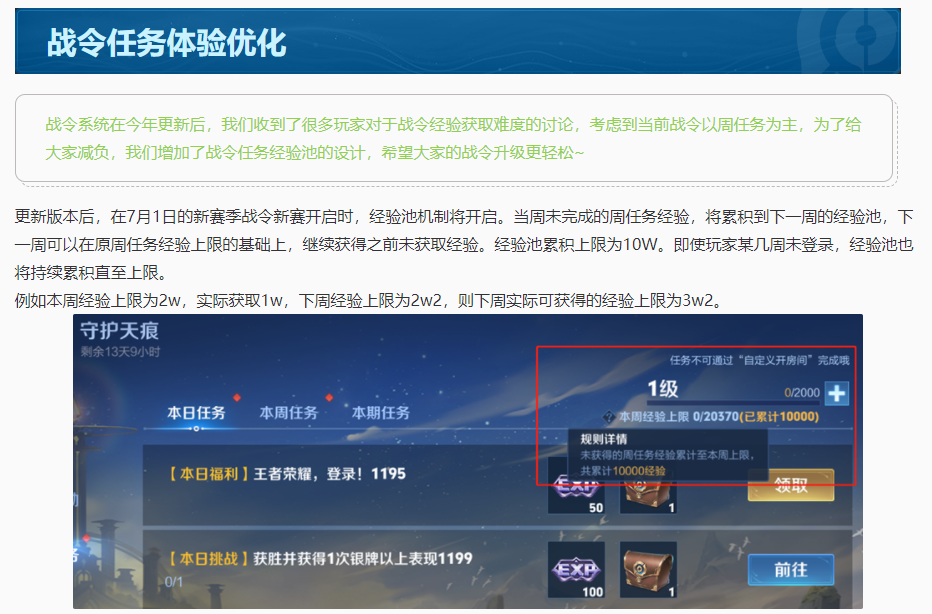932x614 pixels.
Task: Click the 战令任务体验优化 header banner
Action: pyautogui.click(x=458, y=41)
